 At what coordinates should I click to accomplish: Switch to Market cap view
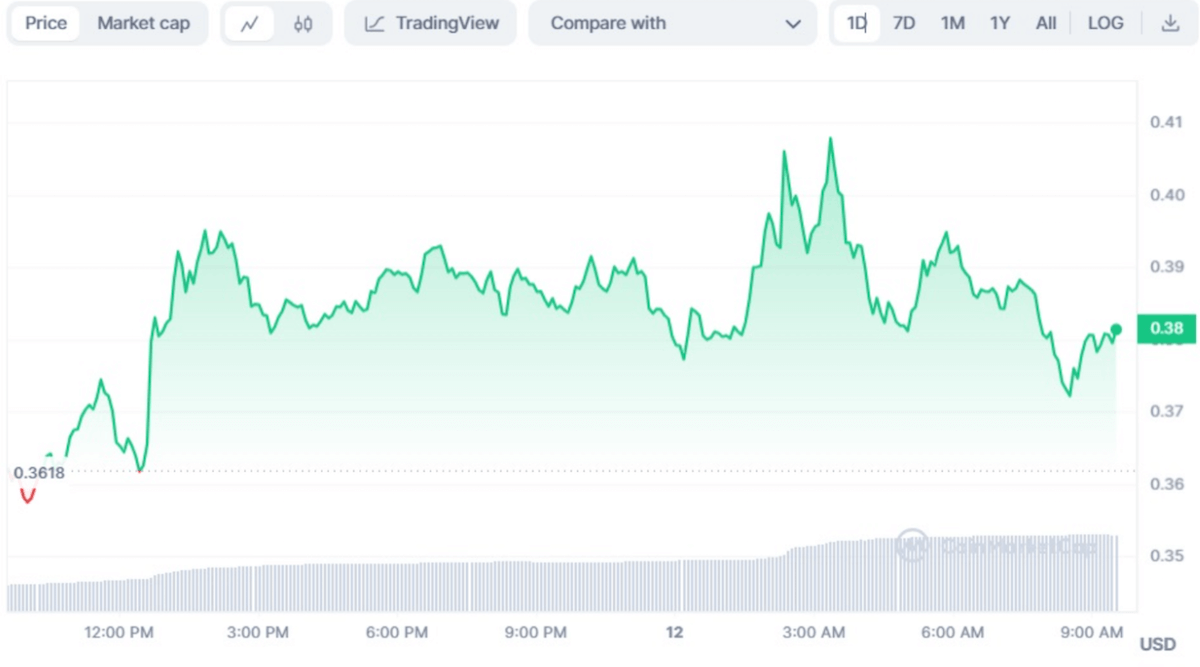click(143, 23)
